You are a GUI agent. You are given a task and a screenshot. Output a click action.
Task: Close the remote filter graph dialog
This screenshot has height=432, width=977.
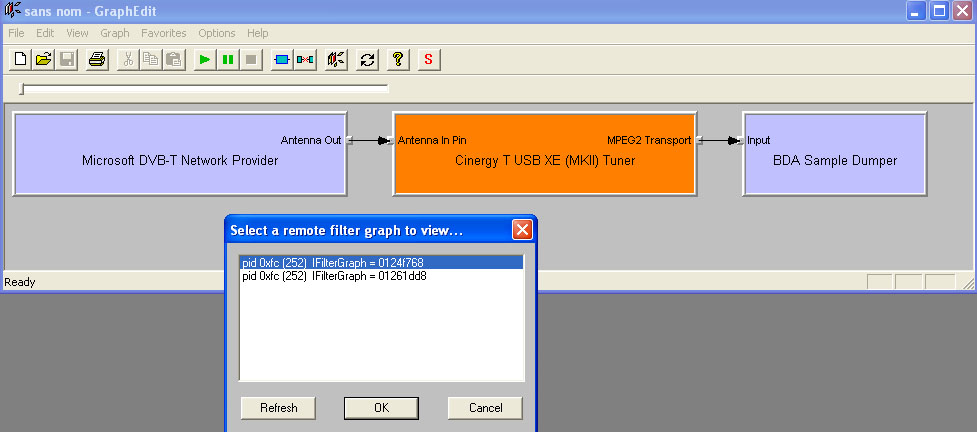pyautogui.click(x=522, y=230)
